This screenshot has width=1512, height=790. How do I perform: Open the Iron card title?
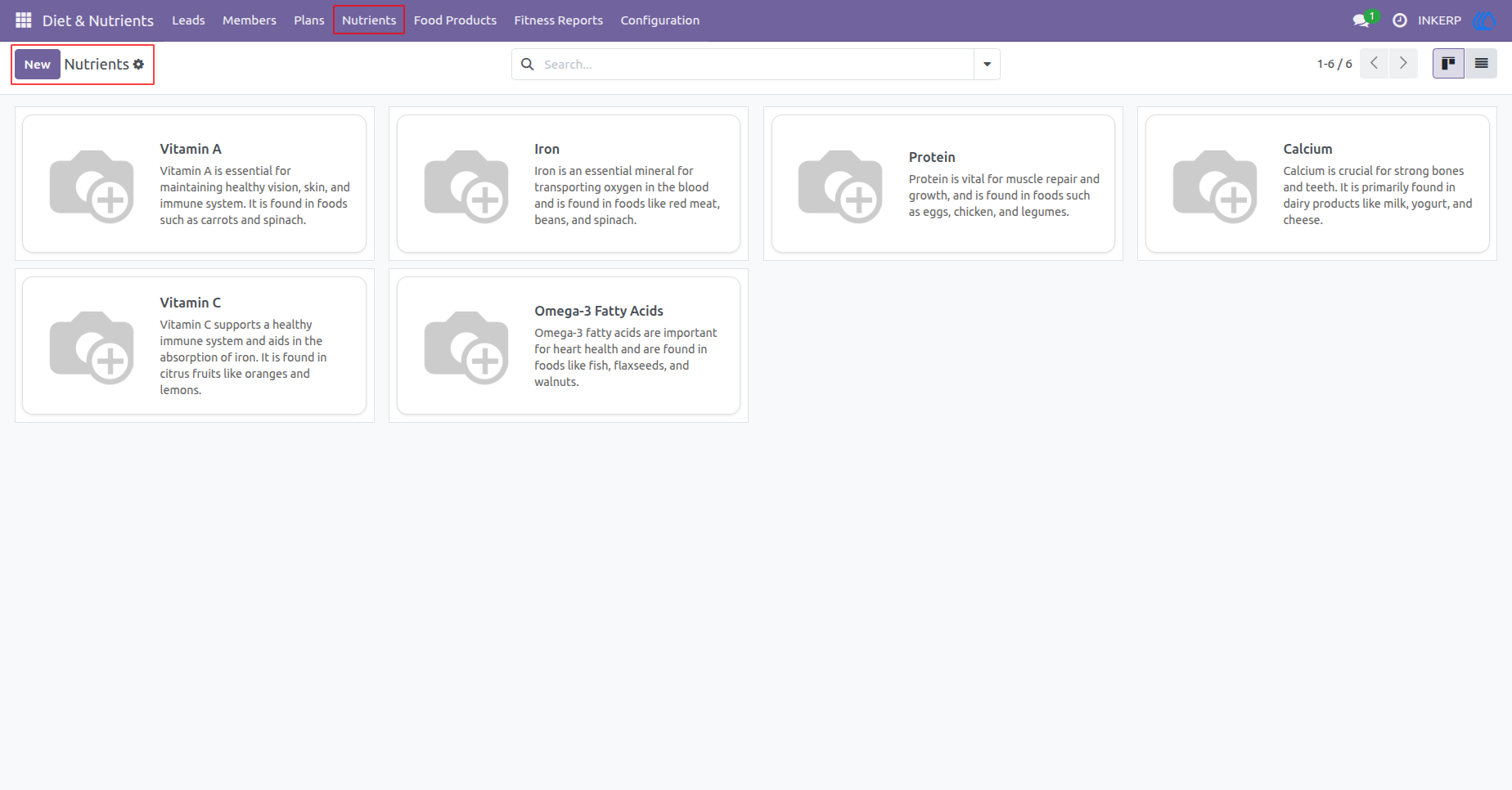[x=547, y=149]
